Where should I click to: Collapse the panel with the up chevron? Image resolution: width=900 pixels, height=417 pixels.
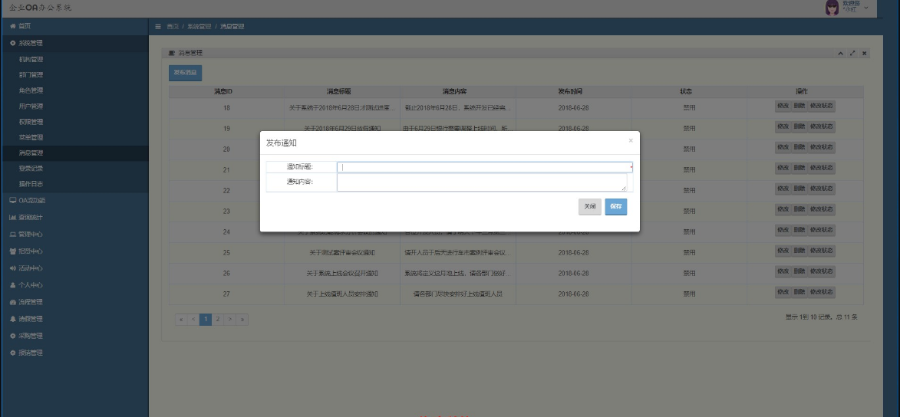(x=840, y=53)
